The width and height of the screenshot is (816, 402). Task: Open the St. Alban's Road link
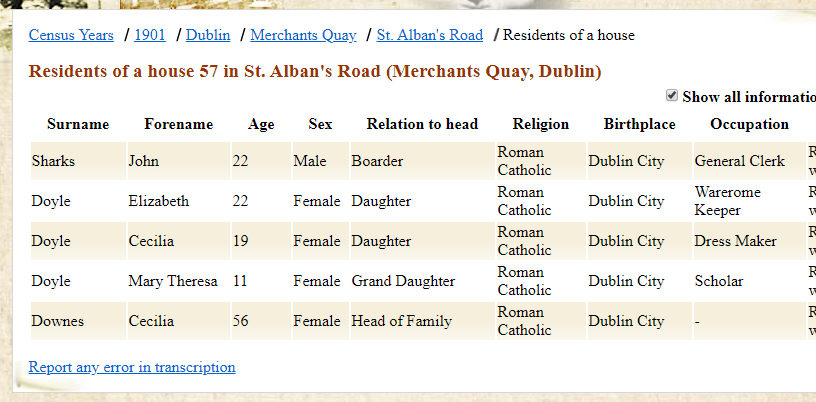point(429,35)
